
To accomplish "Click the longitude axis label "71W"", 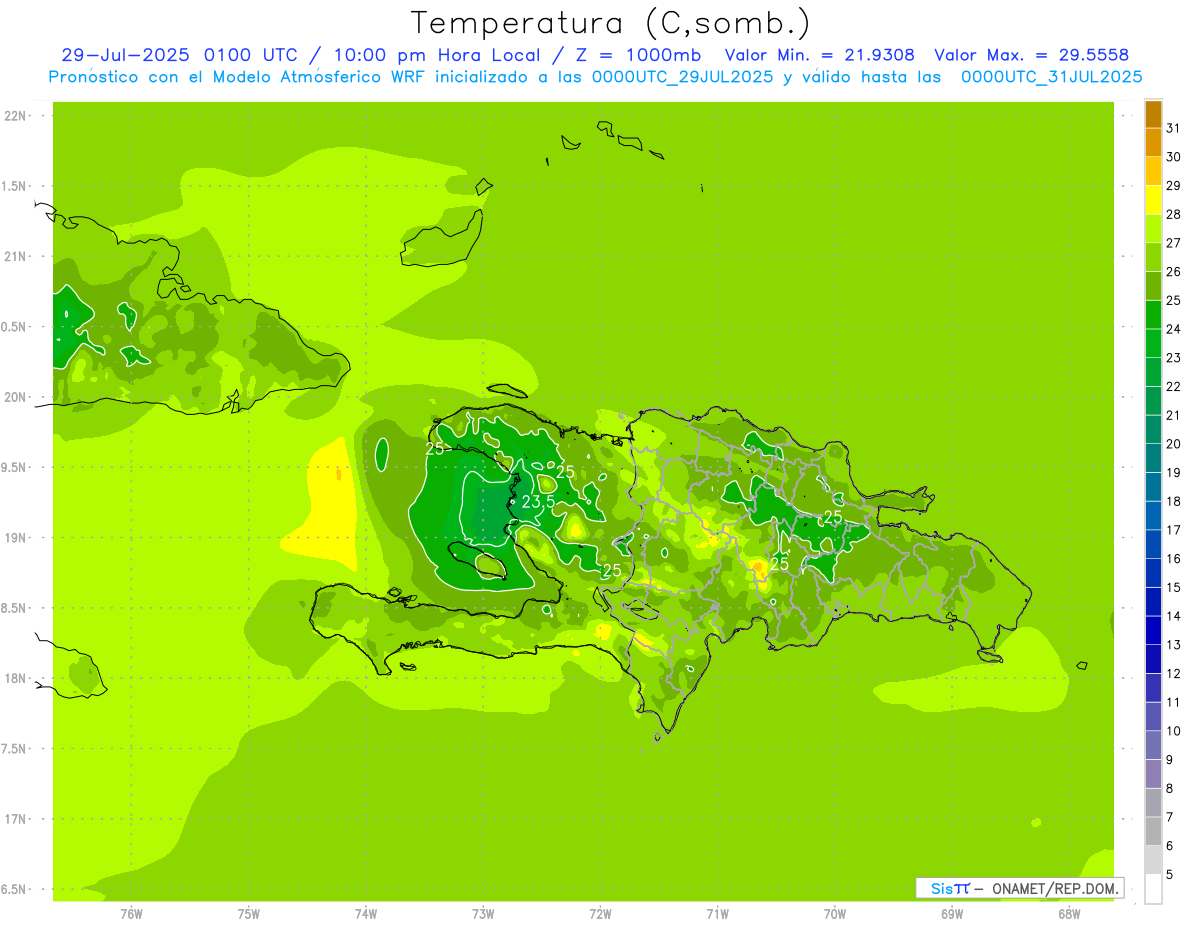I will click(x=717, y=913).
